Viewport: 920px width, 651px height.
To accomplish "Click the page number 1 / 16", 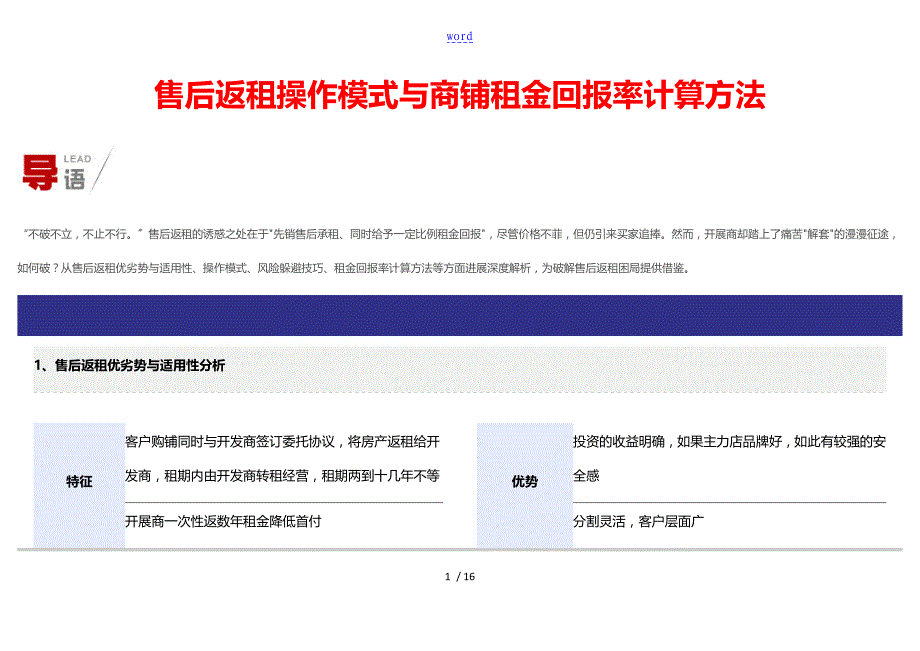I will (459, 577).
